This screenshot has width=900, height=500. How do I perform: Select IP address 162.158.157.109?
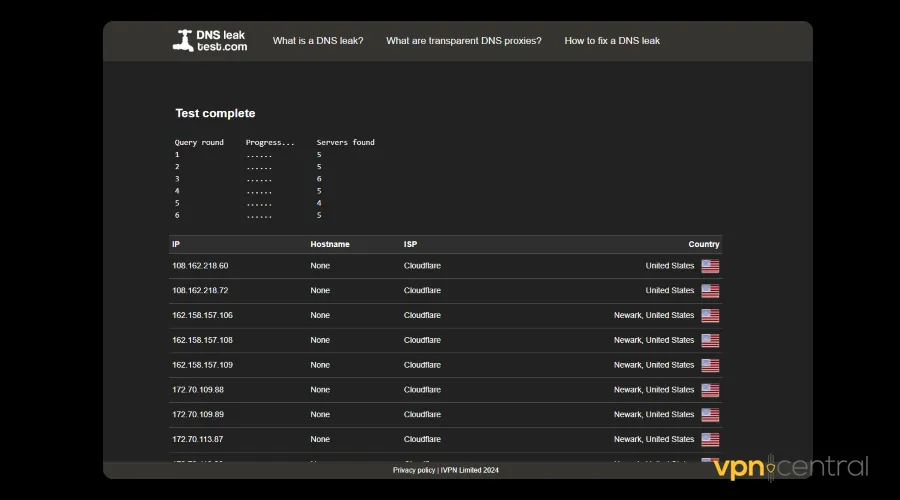coord(202,365)
